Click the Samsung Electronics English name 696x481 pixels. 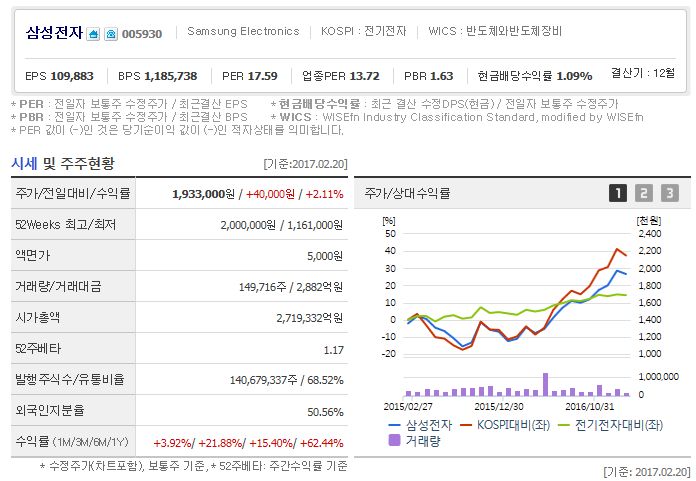[243, 31]
